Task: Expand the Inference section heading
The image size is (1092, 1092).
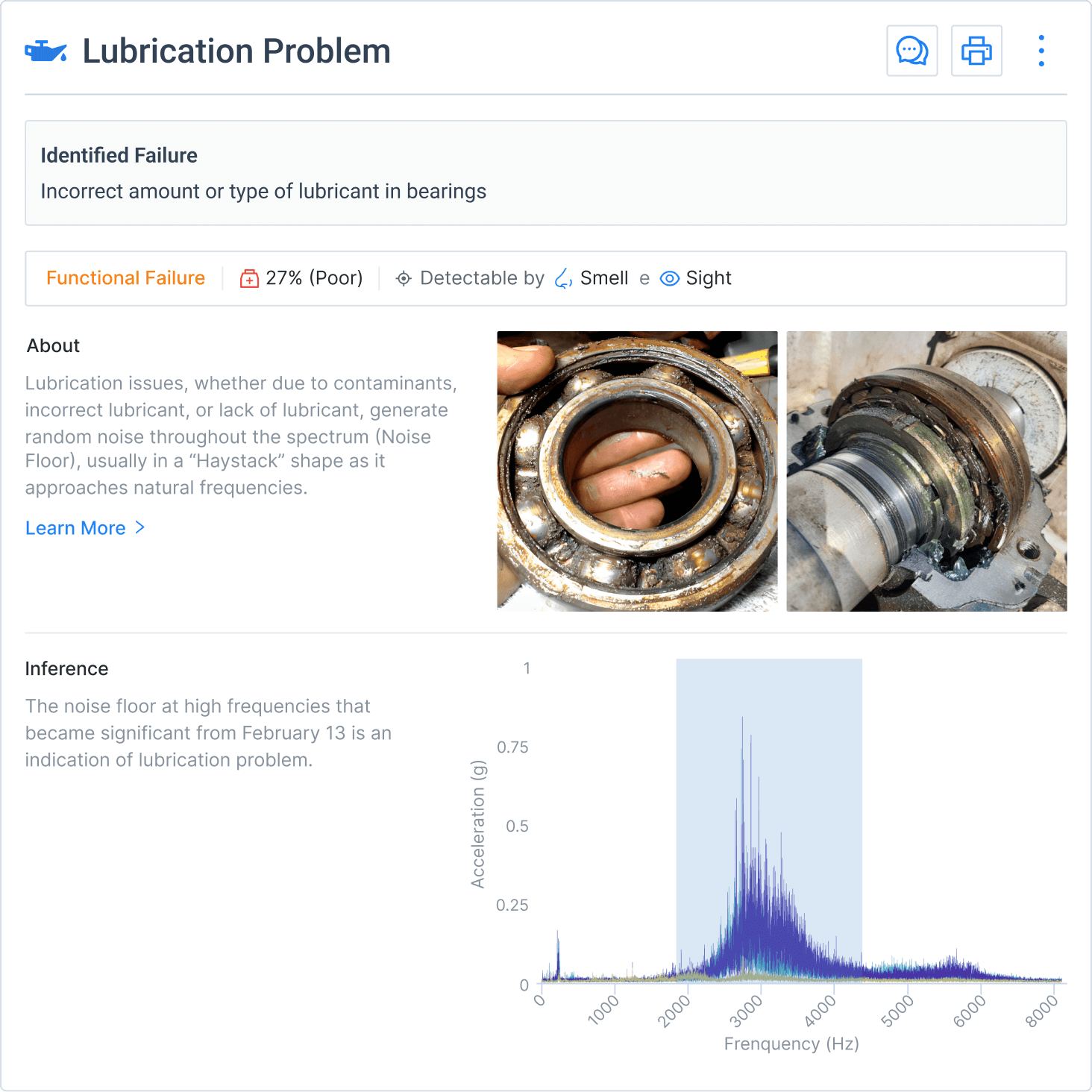Action: [x=66, y=668]
